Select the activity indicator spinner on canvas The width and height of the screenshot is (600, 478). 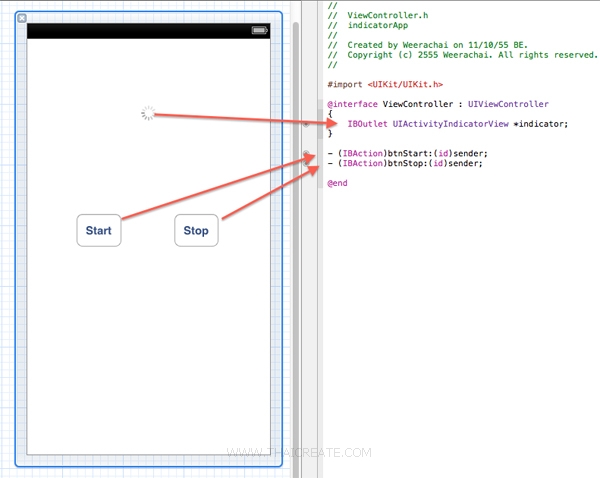pos(148,113)
